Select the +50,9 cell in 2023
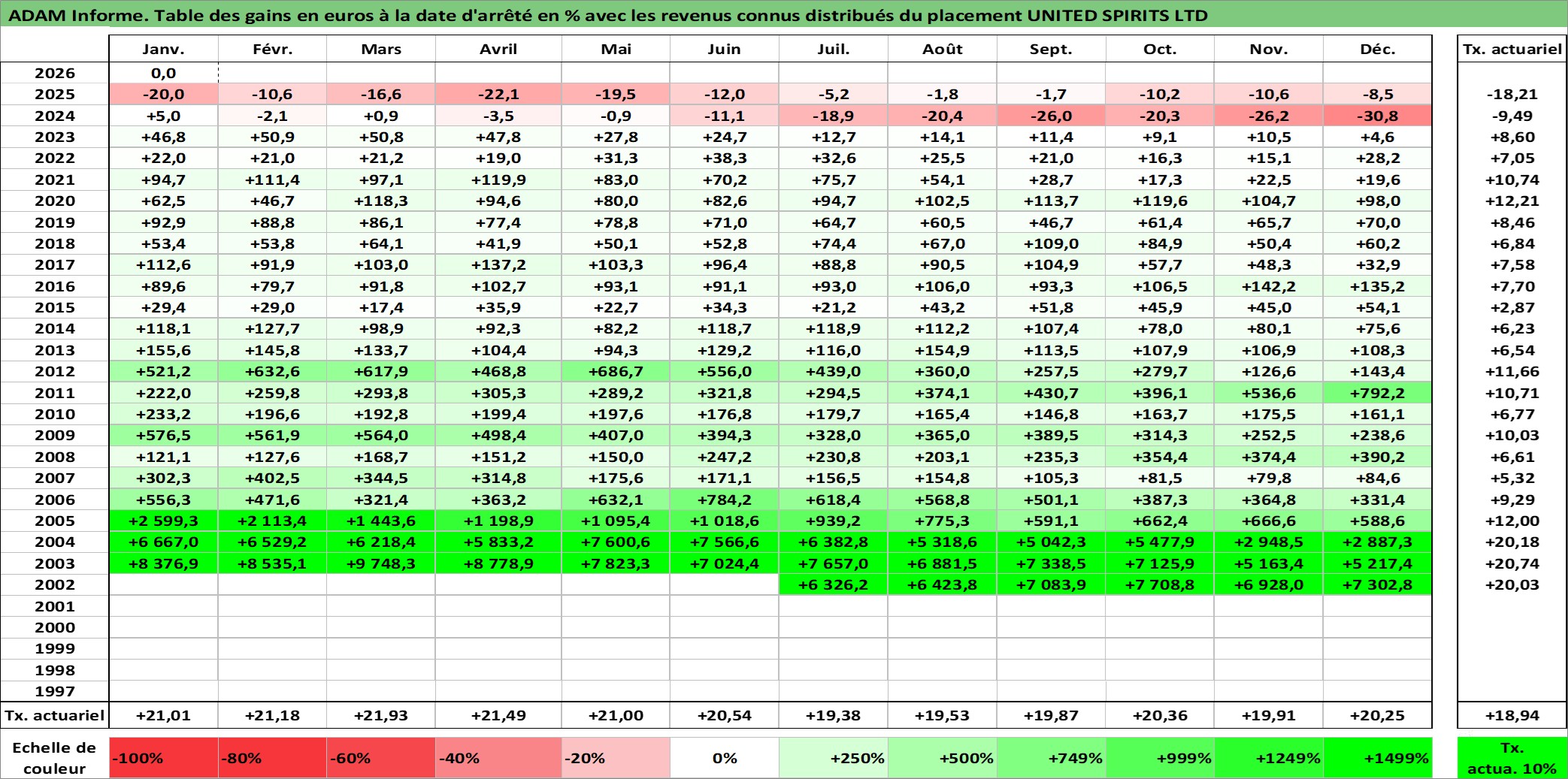Viewport: 1568px width, 779px height. tap(272, 137)
